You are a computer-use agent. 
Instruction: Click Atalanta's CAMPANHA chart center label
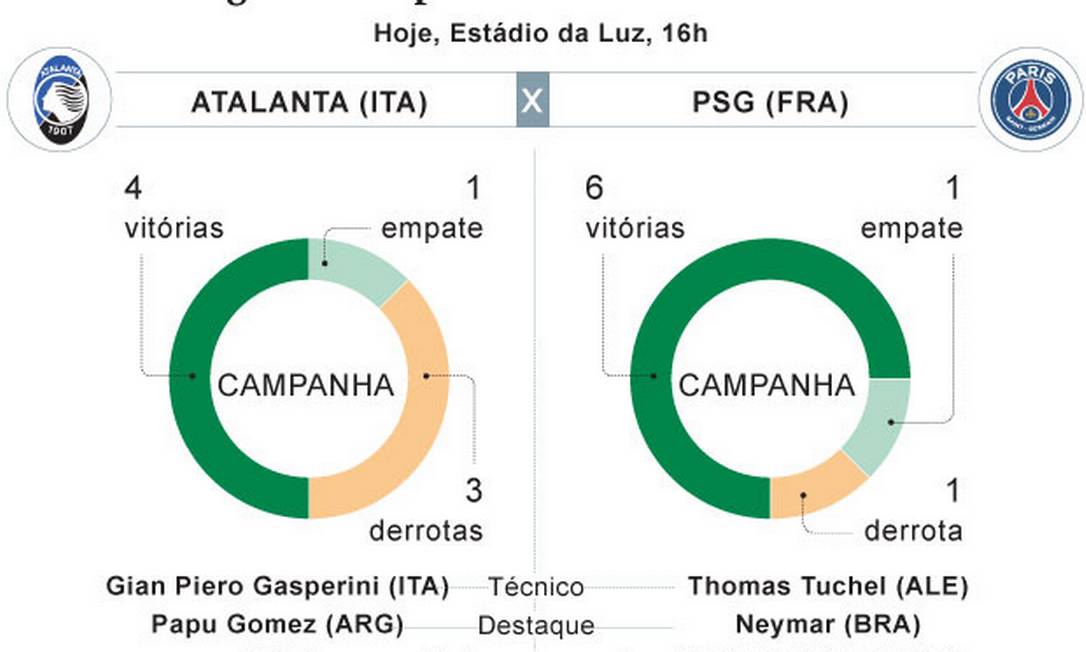coord(306,386)
